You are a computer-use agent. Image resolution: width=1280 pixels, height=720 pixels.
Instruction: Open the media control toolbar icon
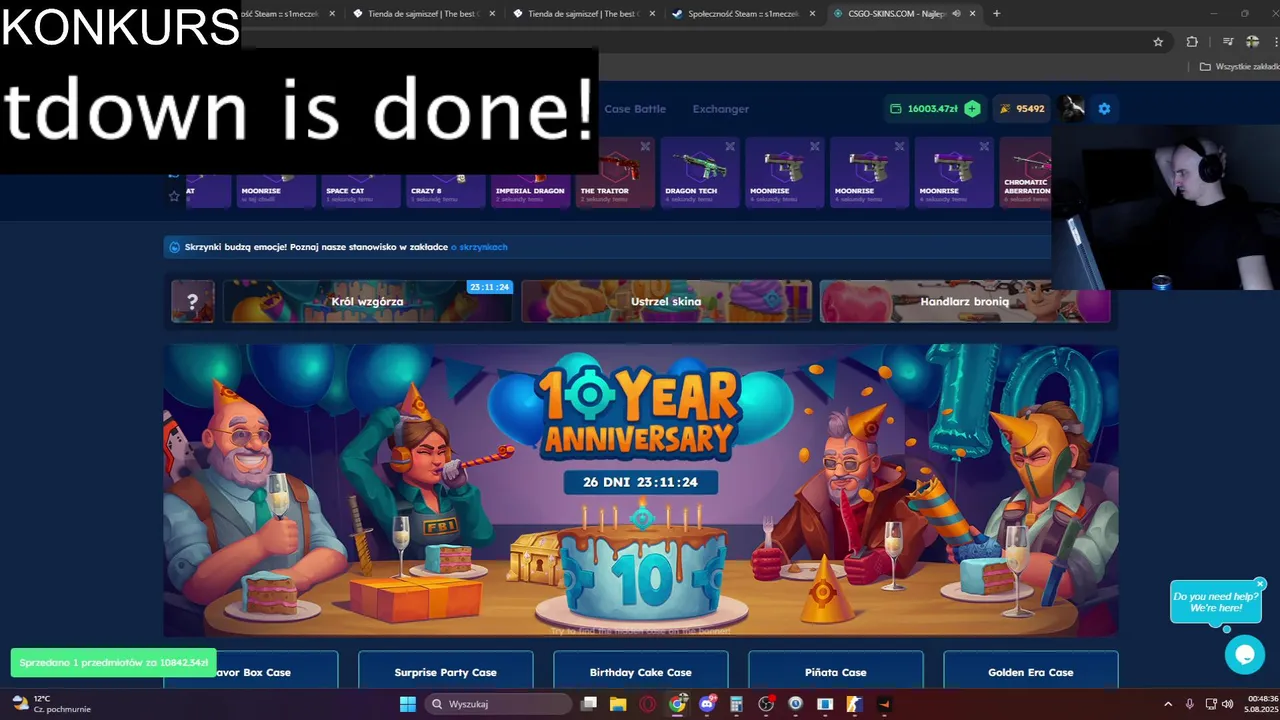(1228, 42)
